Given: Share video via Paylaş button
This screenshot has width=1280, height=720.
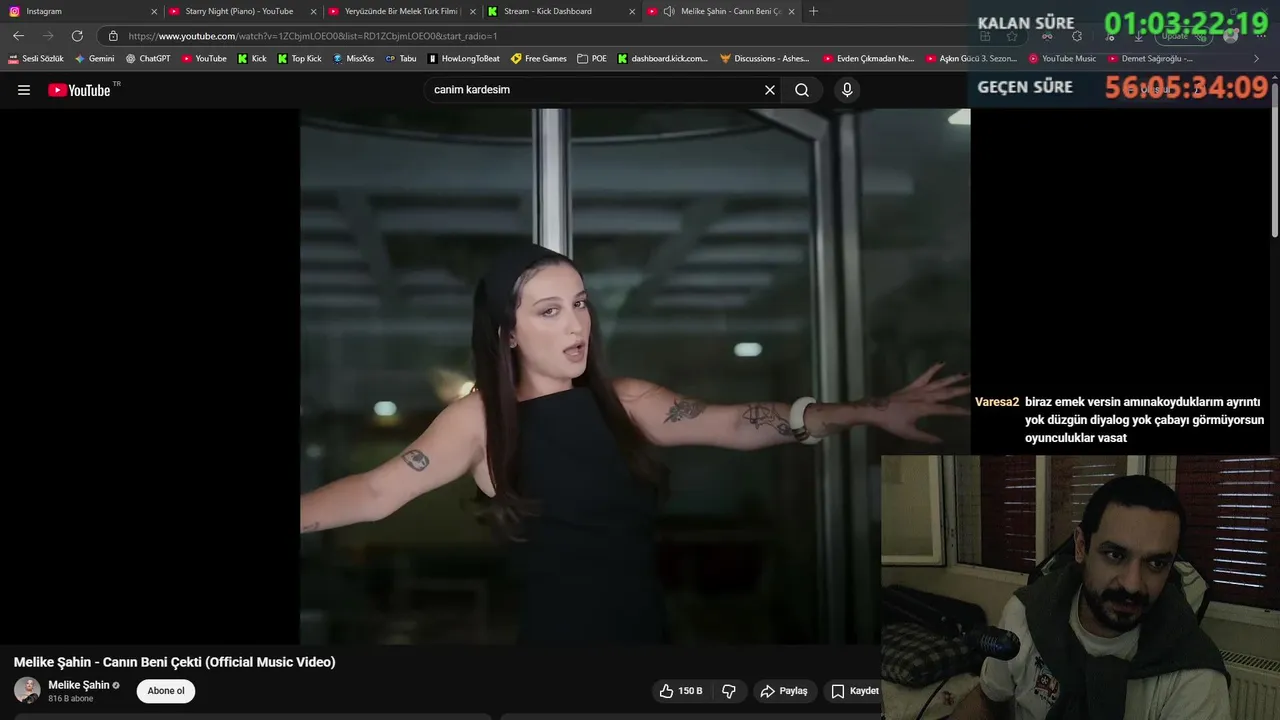Looking at the screenshot, I should (x=784, y=691).
